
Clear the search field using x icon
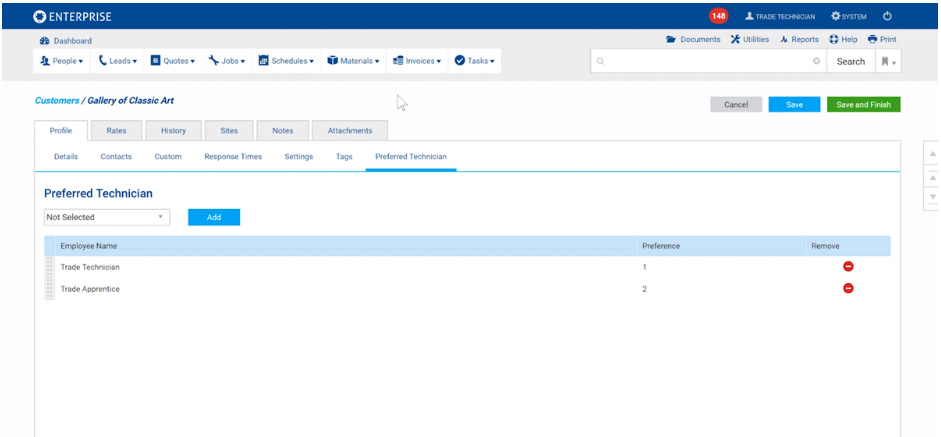click(816, 62)
